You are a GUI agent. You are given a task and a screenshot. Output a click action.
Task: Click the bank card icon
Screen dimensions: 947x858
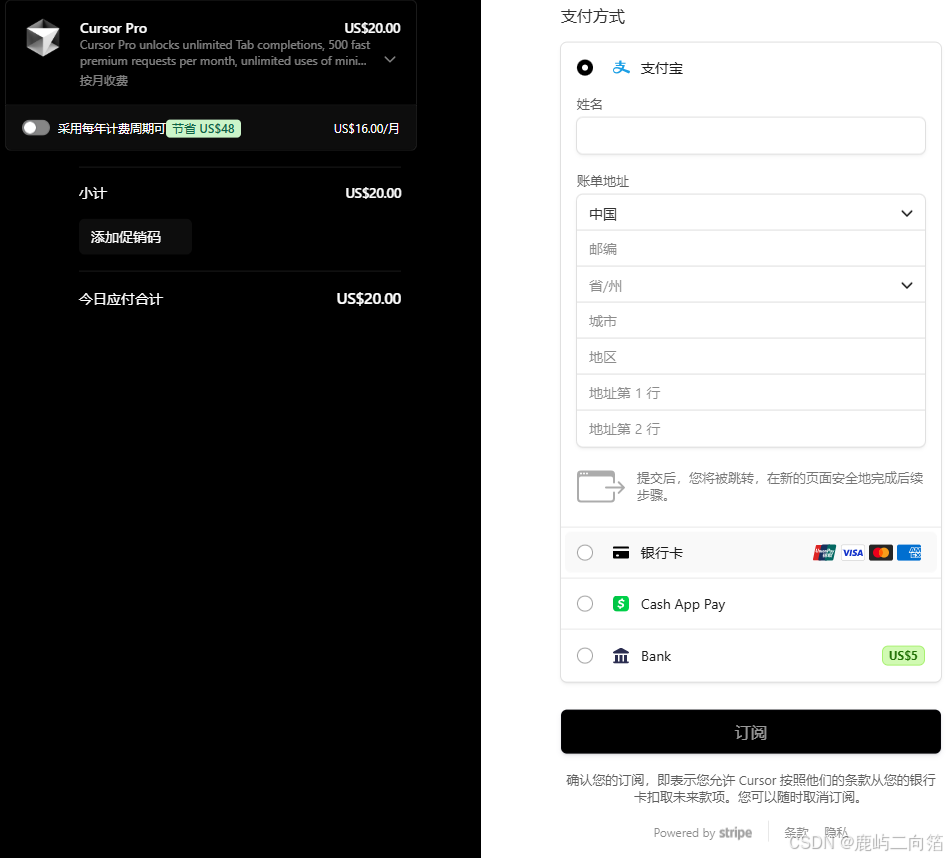621,552
